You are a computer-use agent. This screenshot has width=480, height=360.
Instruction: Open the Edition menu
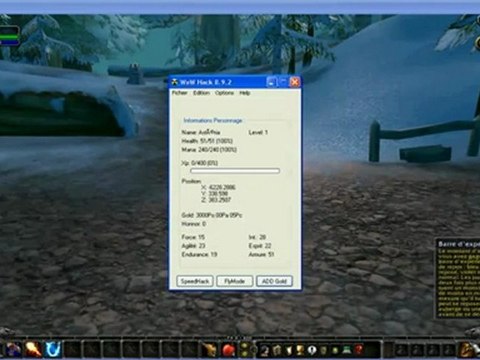point(201,93)
